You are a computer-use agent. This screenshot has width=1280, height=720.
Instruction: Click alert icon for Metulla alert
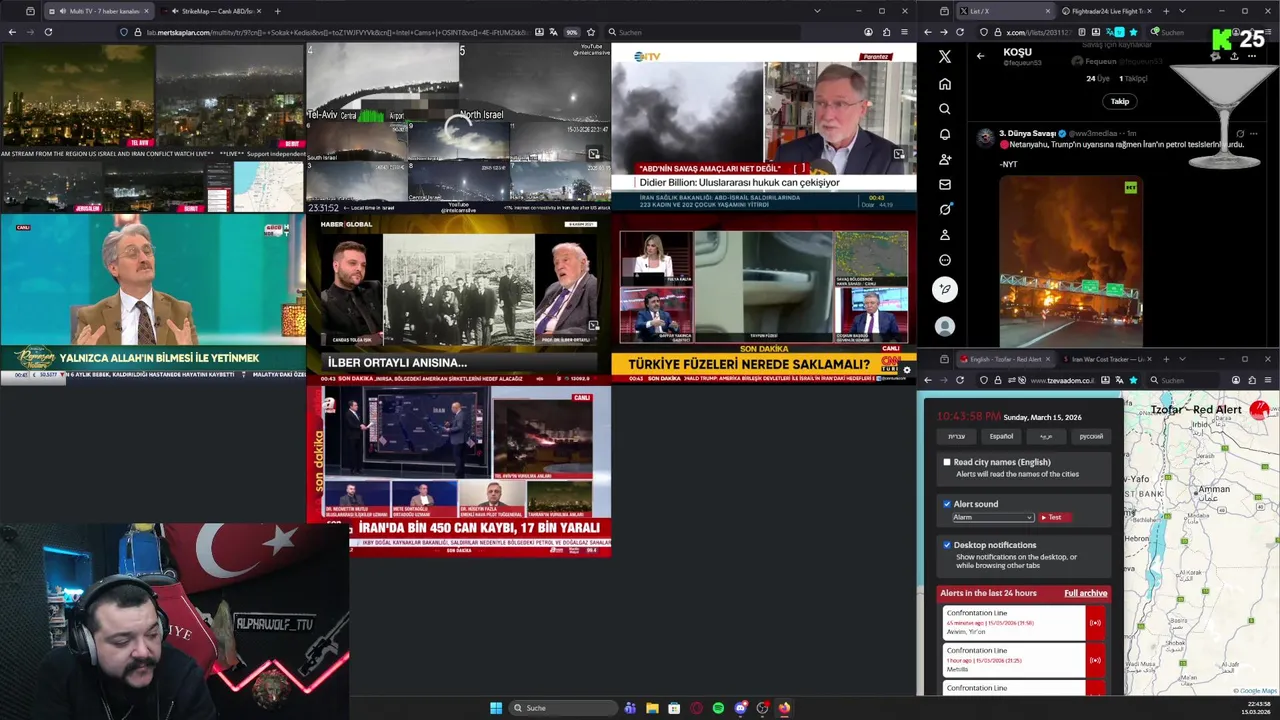(x=1095, y=660)
